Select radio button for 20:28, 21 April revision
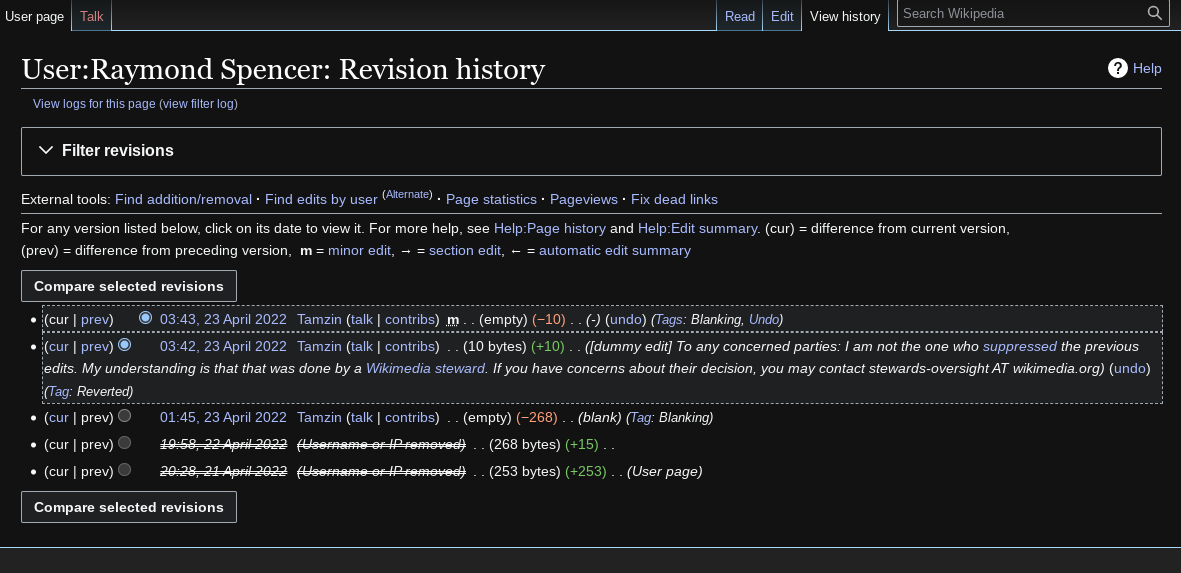 click(x=125, y=470)
